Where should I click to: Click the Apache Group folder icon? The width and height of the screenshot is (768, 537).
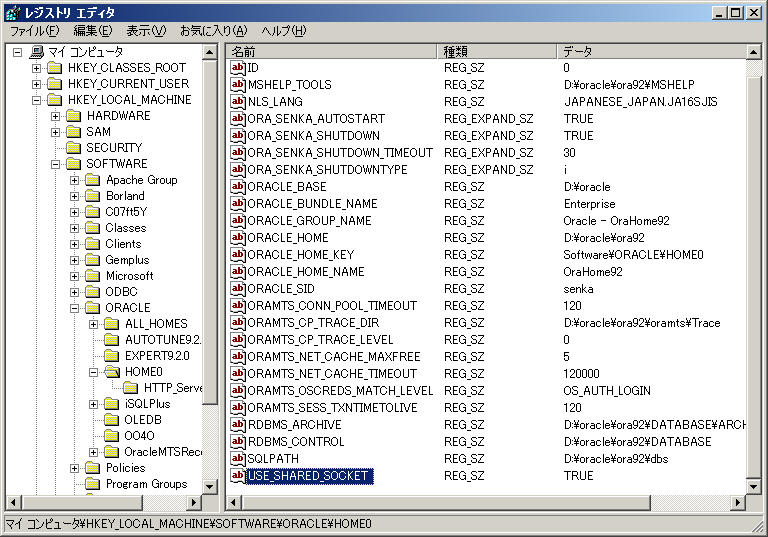pyautogui.click(x=93, y=180)
